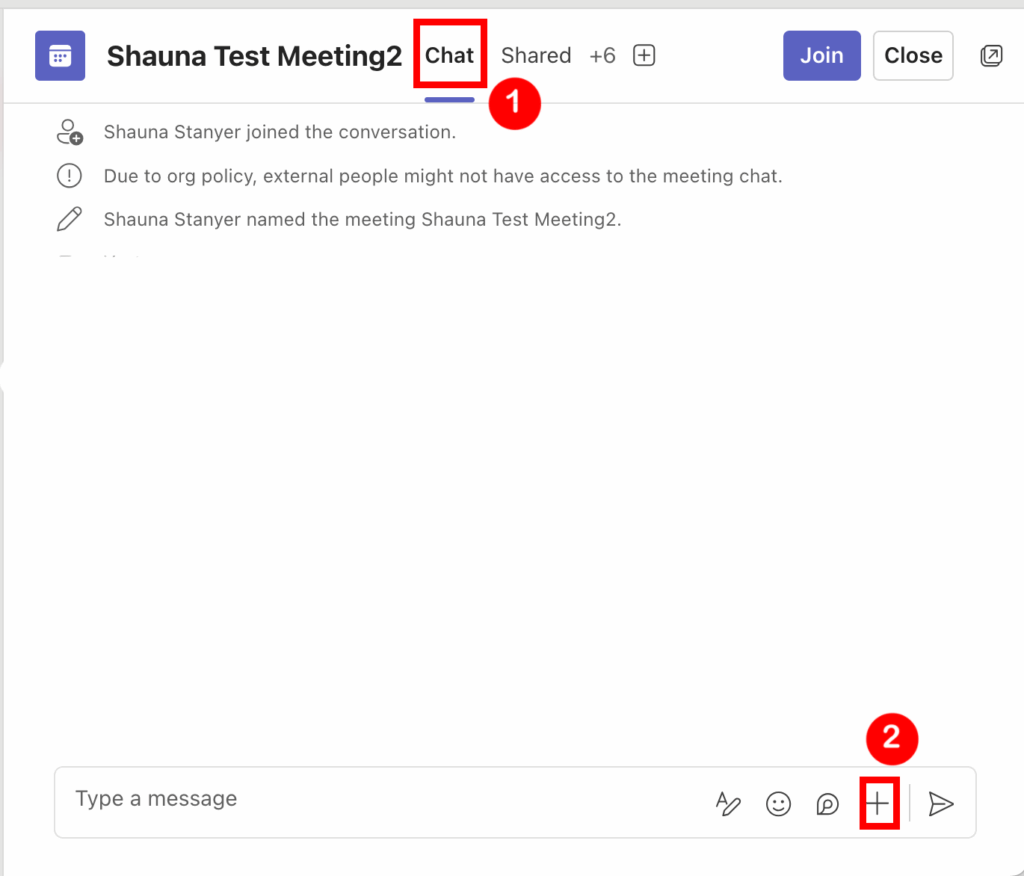Click the pencil icon beside the rename notice

(x=69, y=219)
